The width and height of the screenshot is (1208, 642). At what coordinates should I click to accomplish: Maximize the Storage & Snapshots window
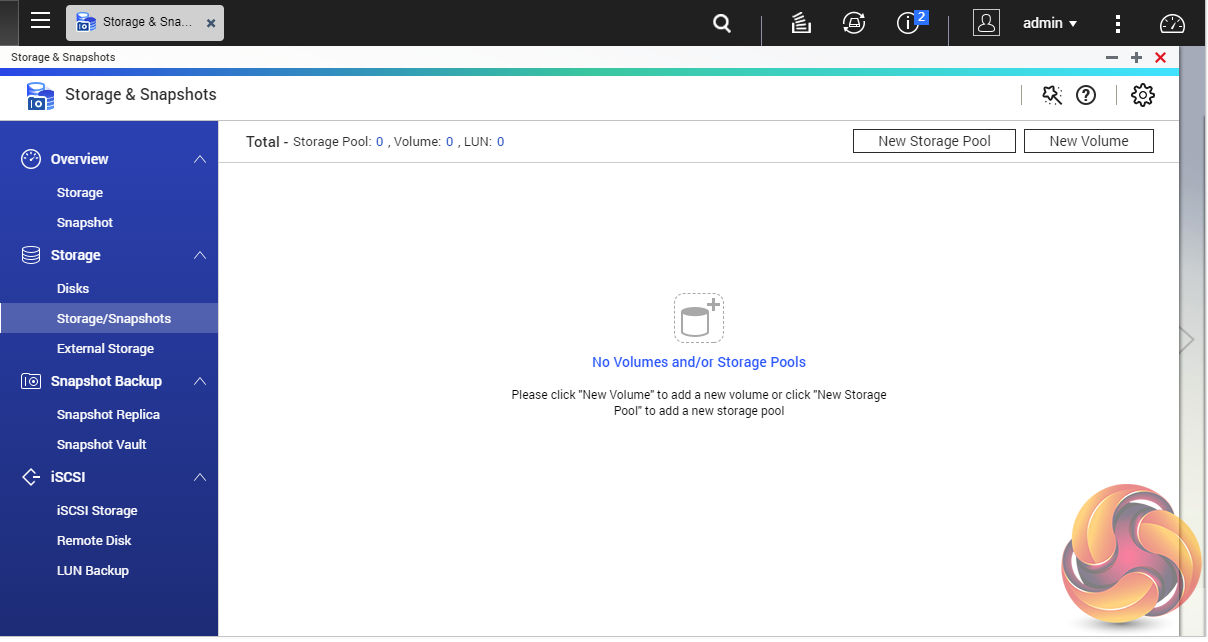coord(1136,58)
